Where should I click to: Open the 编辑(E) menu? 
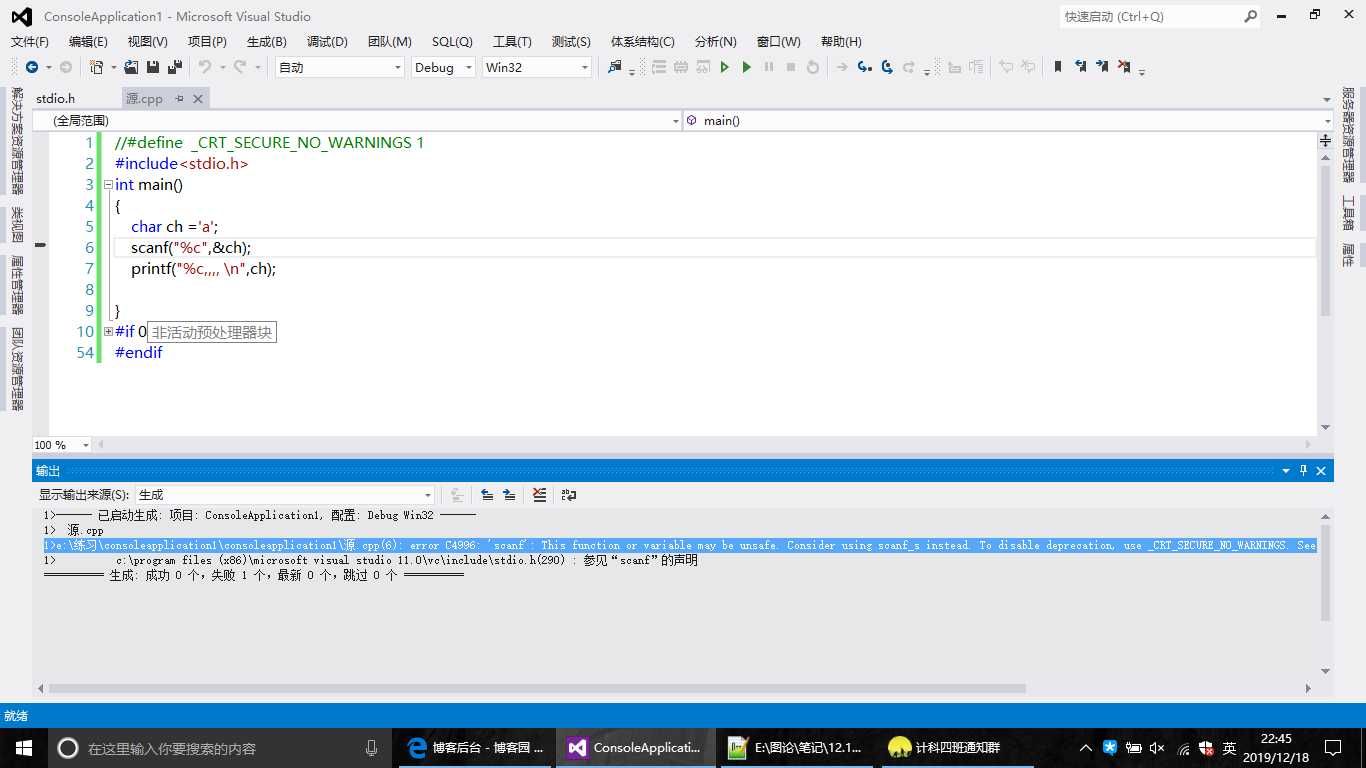[88, 41]
